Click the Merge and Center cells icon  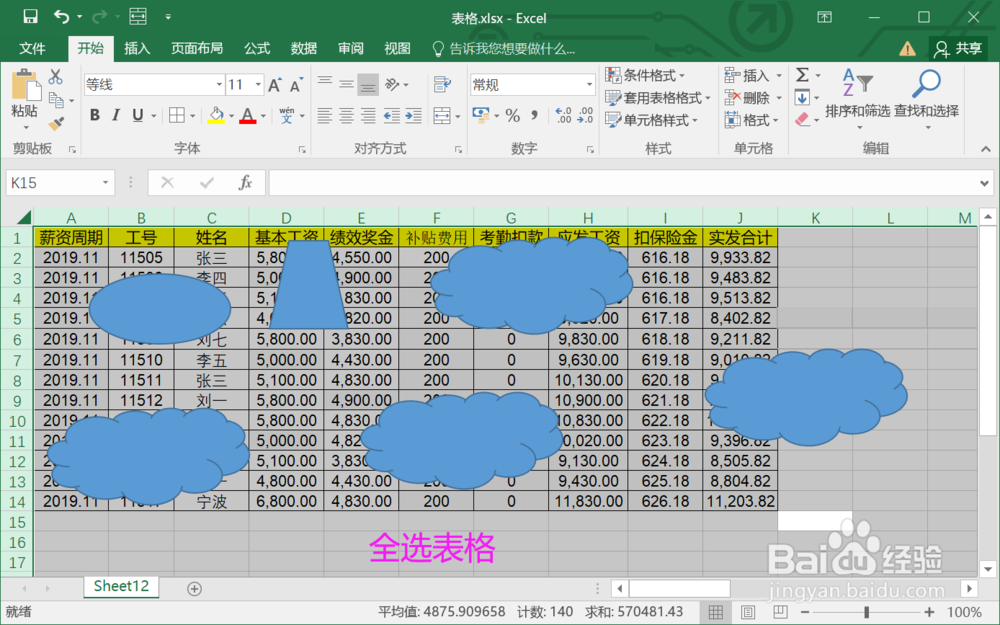[x=442, y=115]
